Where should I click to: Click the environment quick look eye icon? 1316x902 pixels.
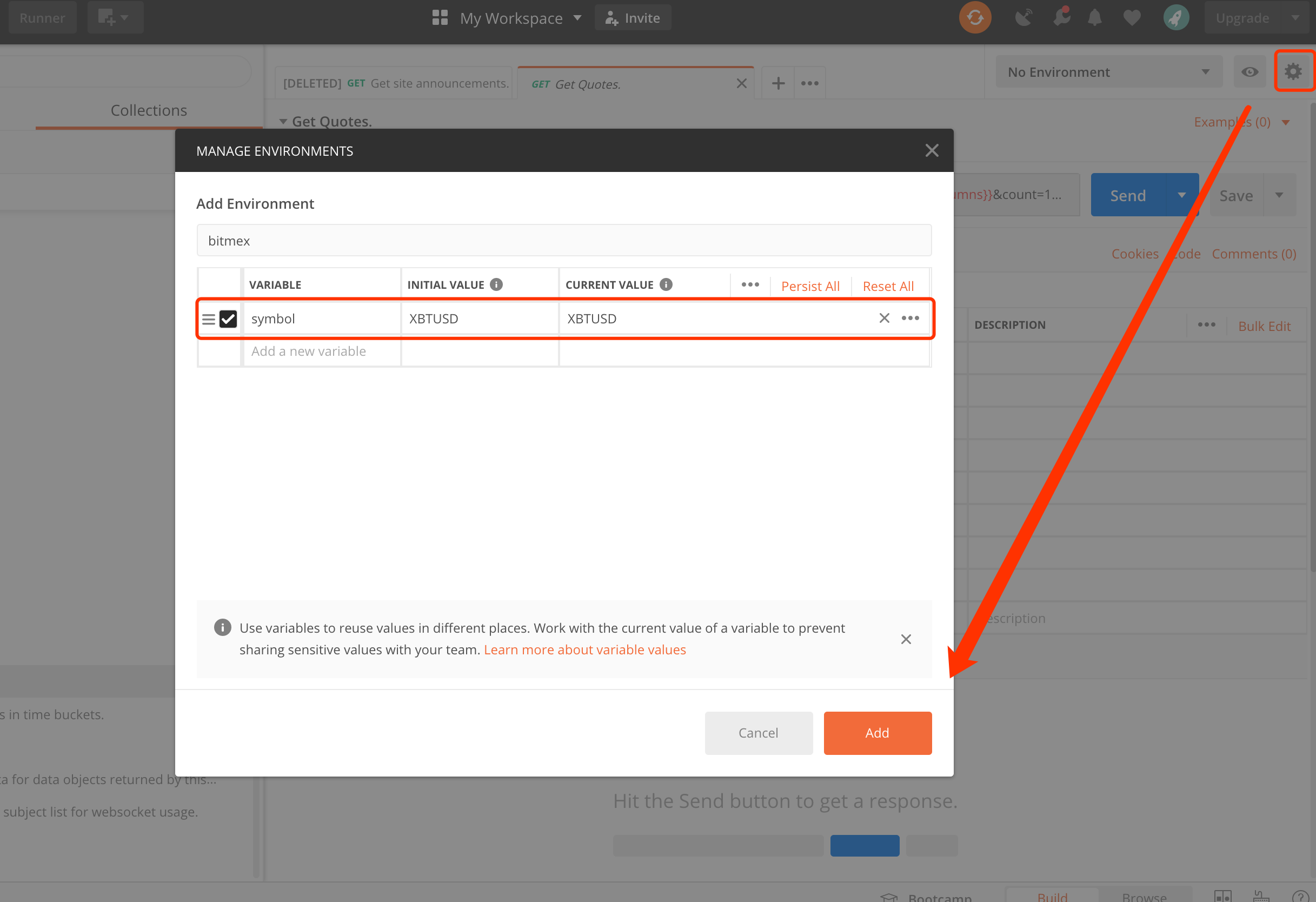[x=1249, y=72]
